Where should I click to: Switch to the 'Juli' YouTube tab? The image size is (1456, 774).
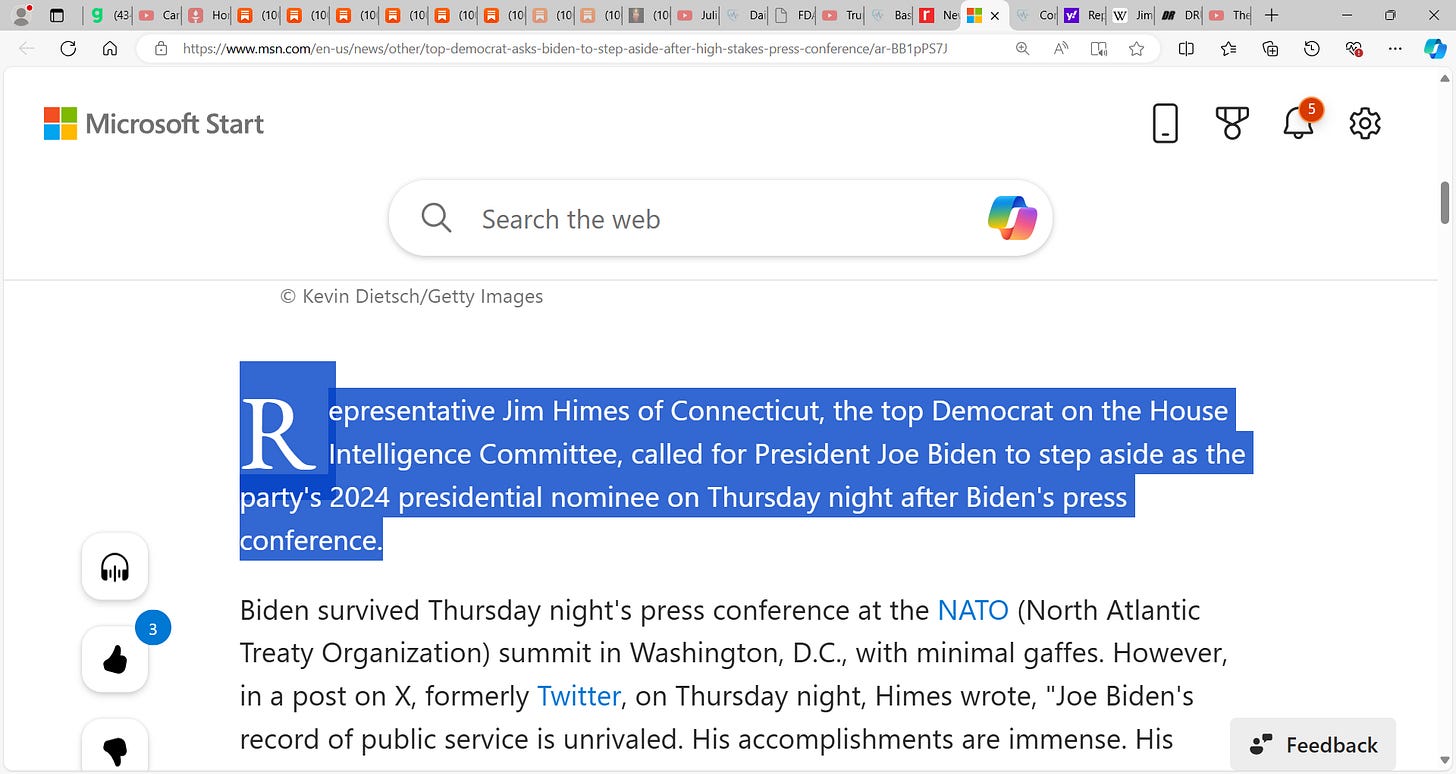(697, 15)
